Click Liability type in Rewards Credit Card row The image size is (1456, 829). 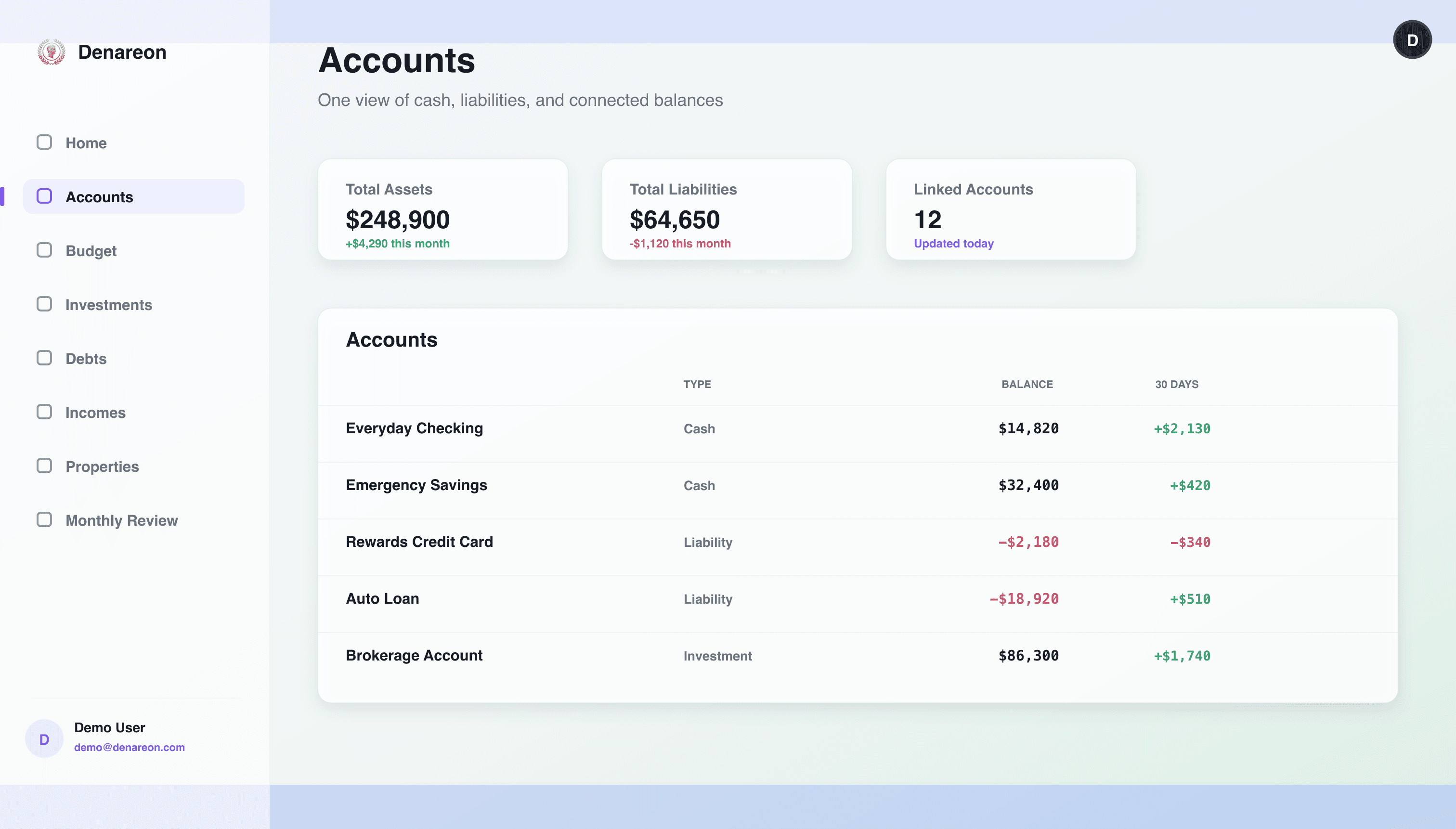[x=708, y=542]
